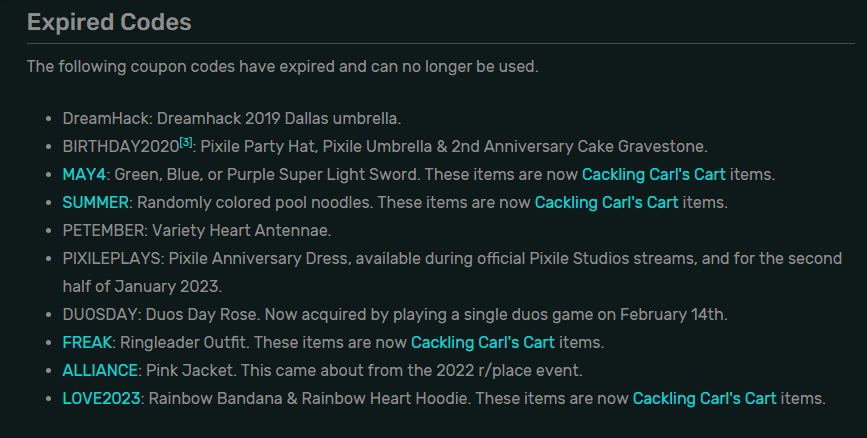867x438 pixels.
Task: Open Cackling Carl's Cart link in LOVE2023 entry
Action: tap(704, 398)
